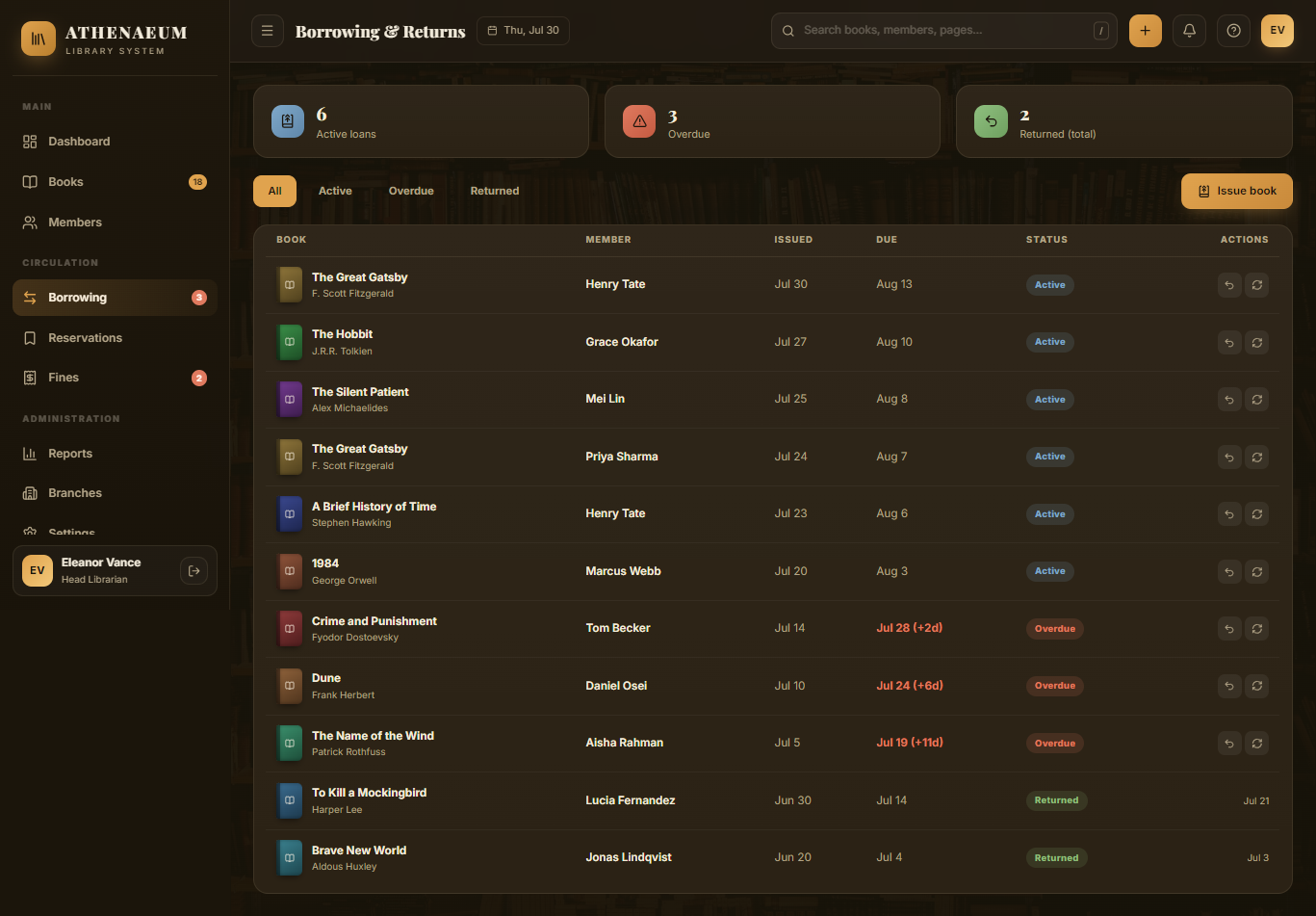Click the green Returned total card icon
Viewport: 1316px width, 916px height.
991,121
